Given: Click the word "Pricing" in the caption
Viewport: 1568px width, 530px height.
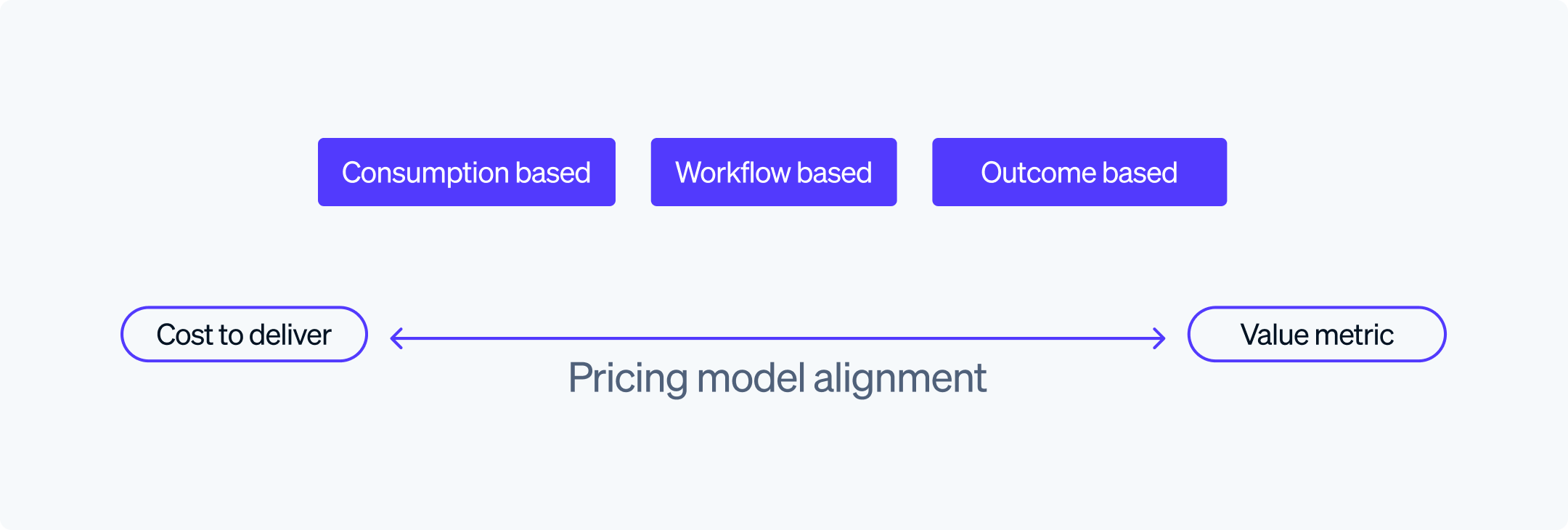Looking at the screenshot, I should (627, 378).
